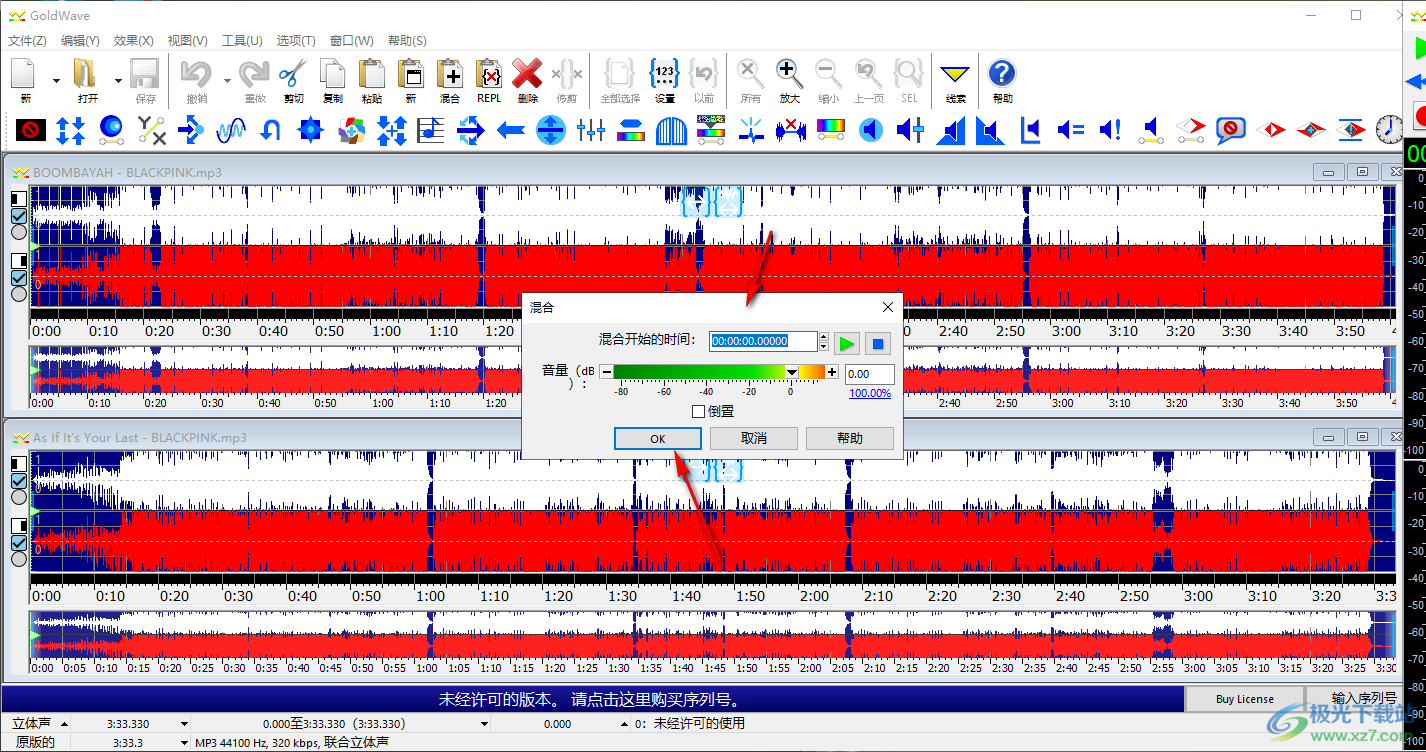
Task: Open the 文件(Z) menu
Action: coord(27,41)
